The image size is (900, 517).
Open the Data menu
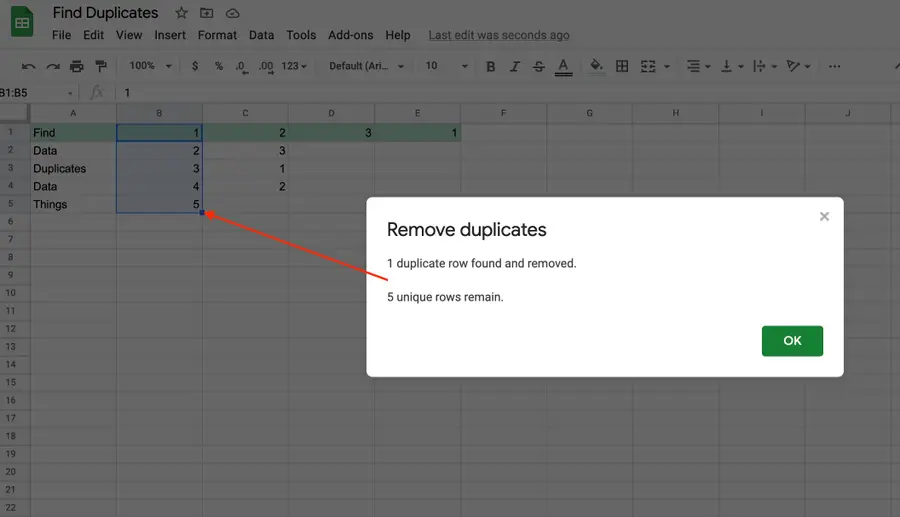(x=261, y=35)
